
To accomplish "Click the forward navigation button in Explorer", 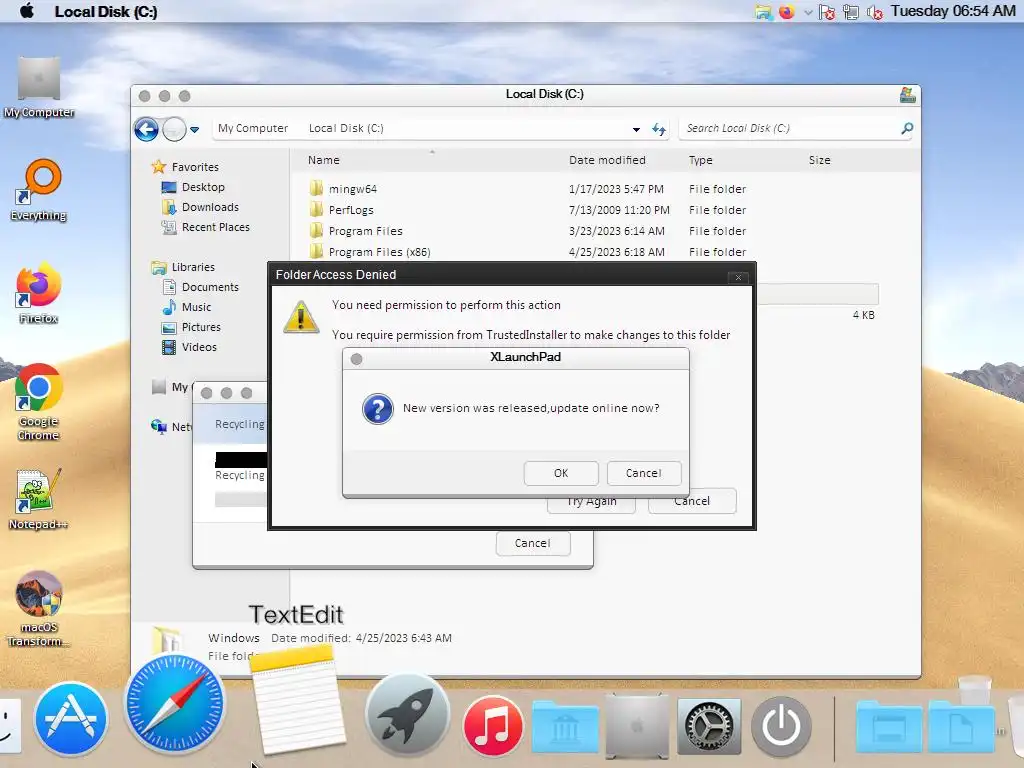I will (174, 129).
